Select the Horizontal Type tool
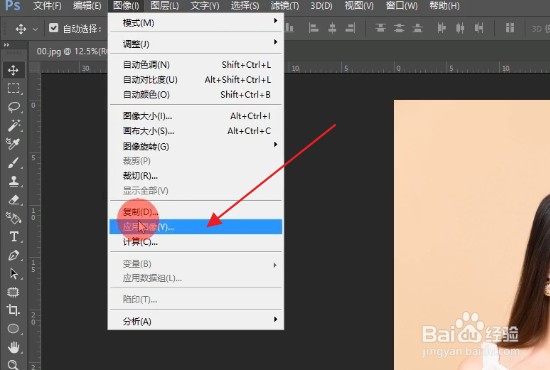550x370 pixels. tap(13, 236)
